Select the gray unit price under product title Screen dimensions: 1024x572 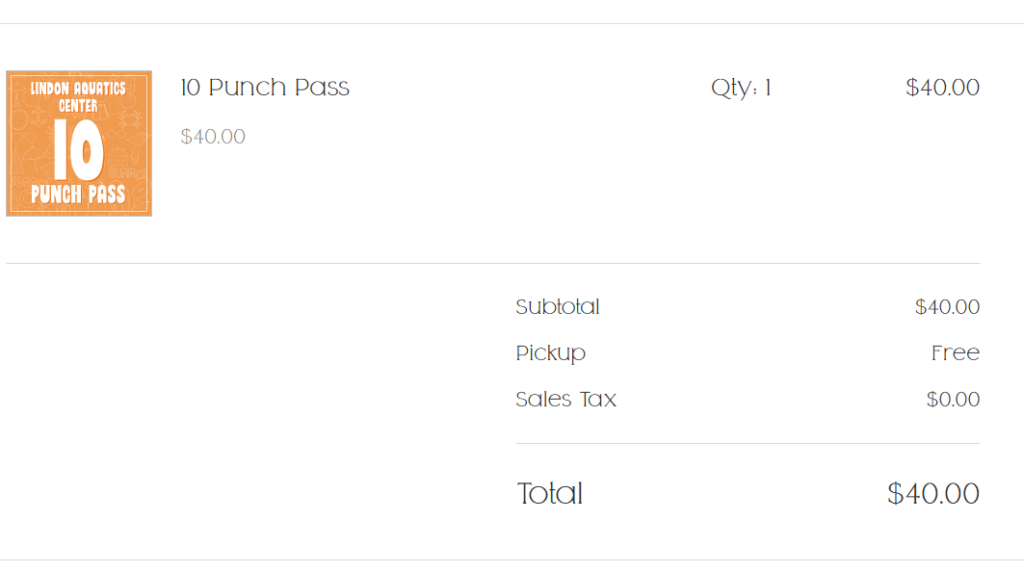[213, 136]
